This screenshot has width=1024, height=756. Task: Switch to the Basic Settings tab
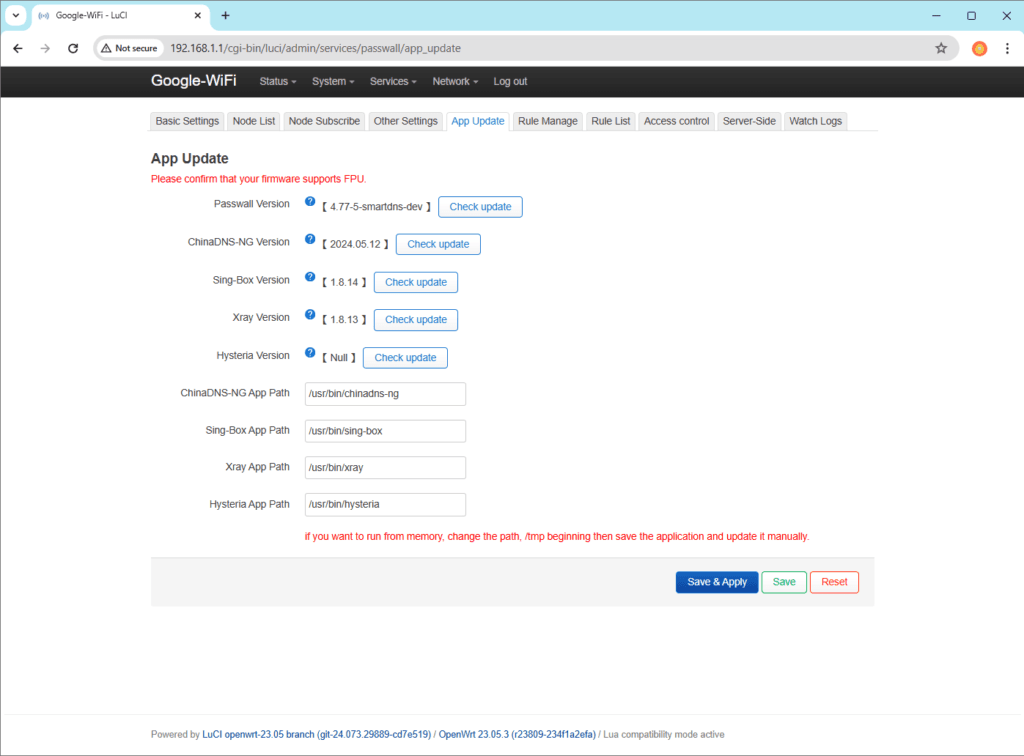(187, 121)
